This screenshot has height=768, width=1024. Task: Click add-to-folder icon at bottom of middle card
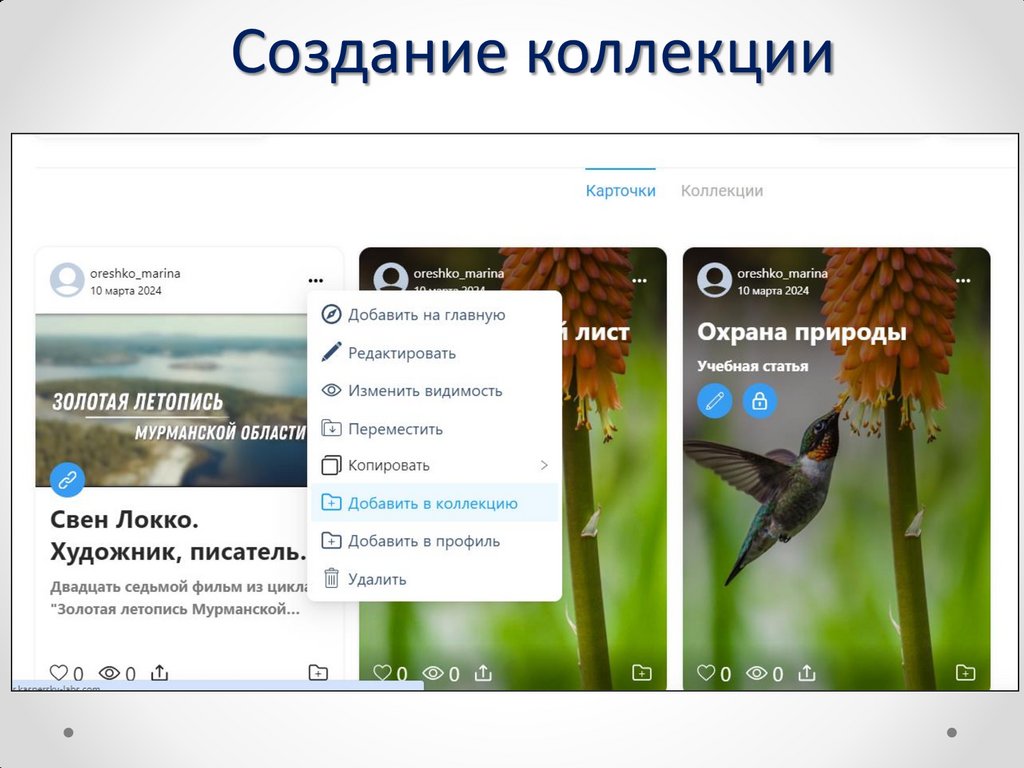642,672
